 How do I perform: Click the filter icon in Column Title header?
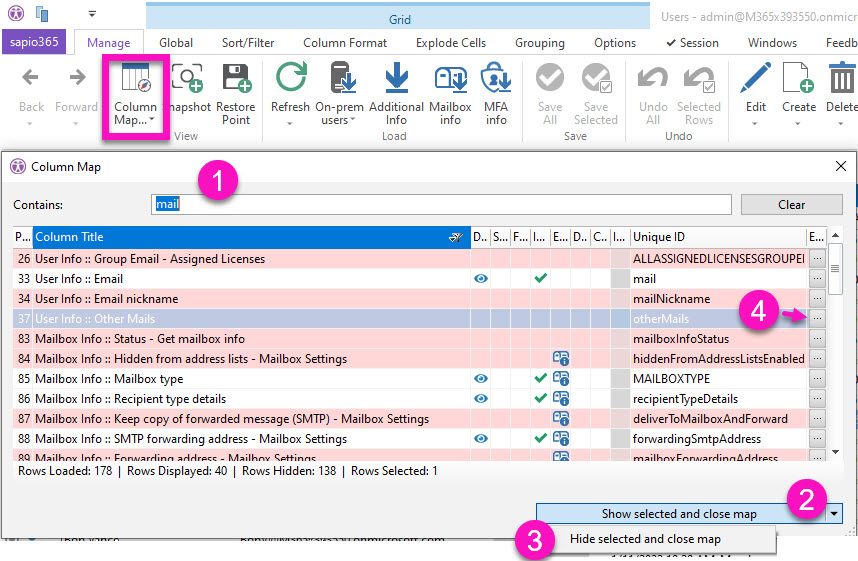pyautogui.click(x=456, y=238)
